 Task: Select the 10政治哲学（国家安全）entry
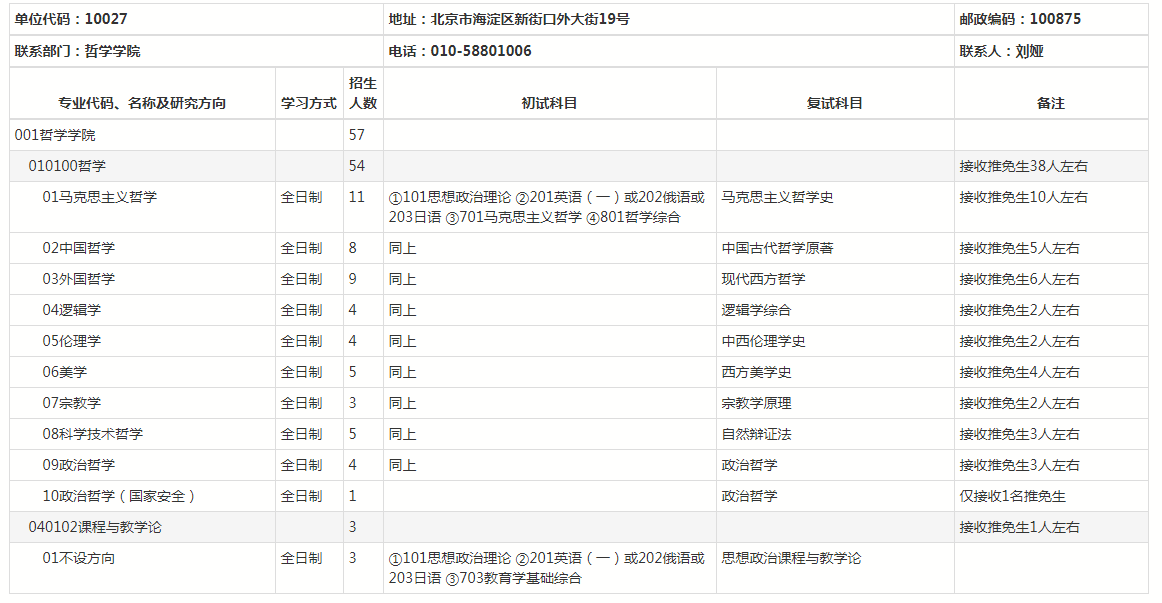(x=119, y=496)
